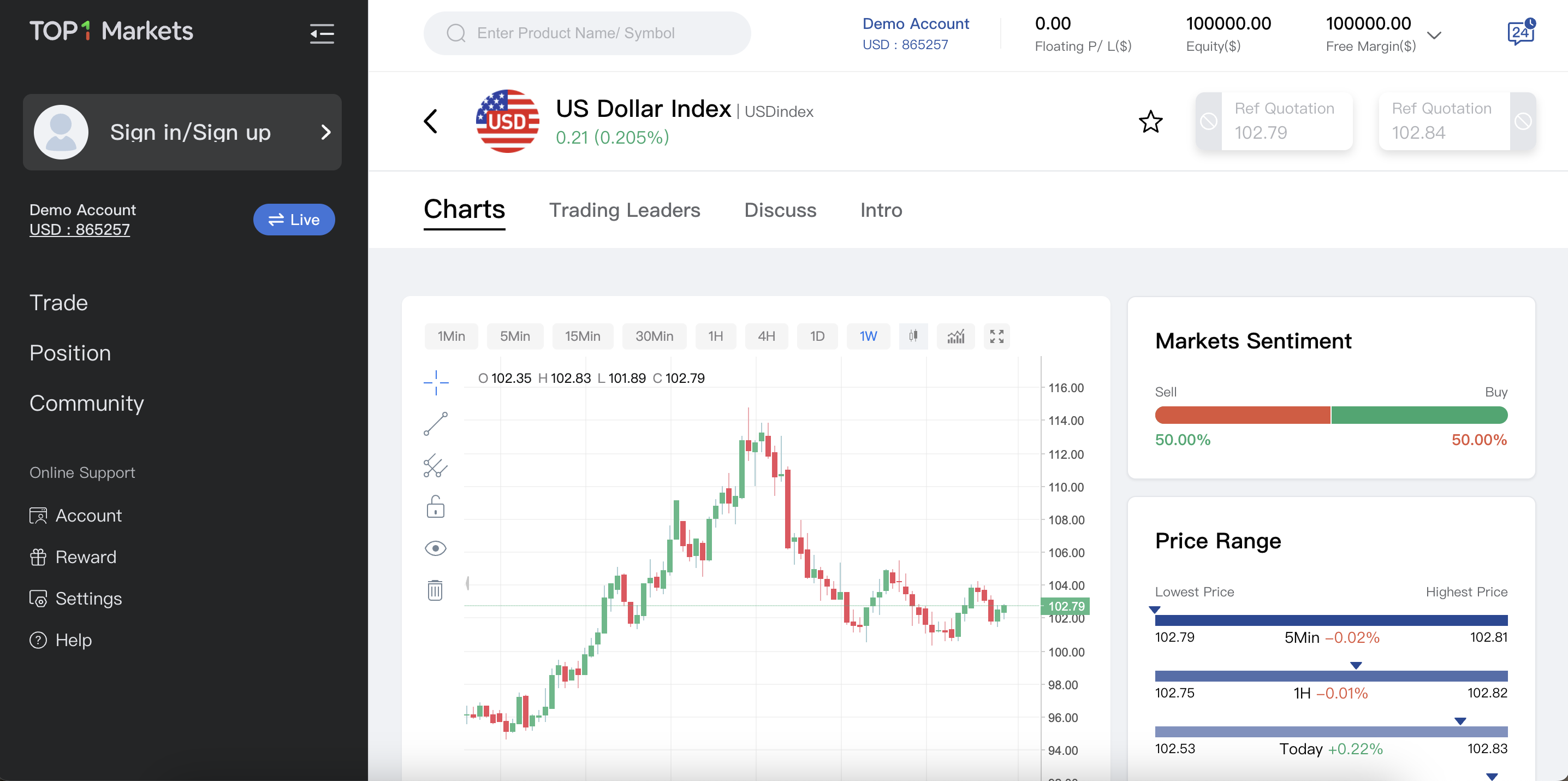
Task: Select the trend line drawing tool
Action: click(x=436, y=424)
